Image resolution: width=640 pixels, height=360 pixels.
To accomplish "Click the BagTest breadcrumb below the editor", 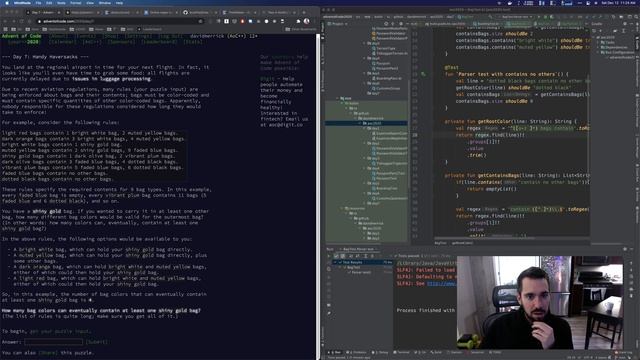I will (440, 243).
